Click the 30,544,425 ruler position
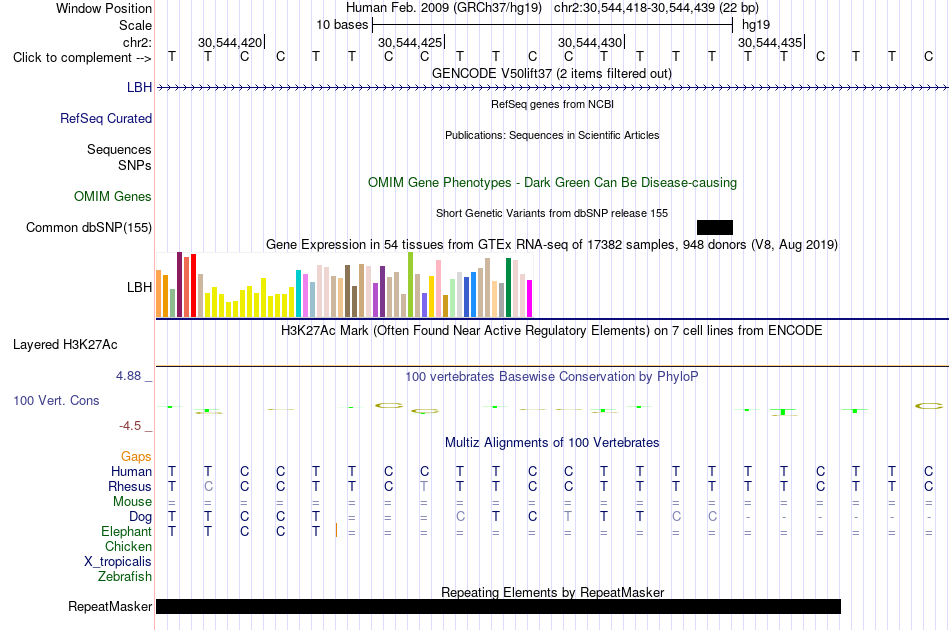The image size is (950, 630). pos(410,42)
